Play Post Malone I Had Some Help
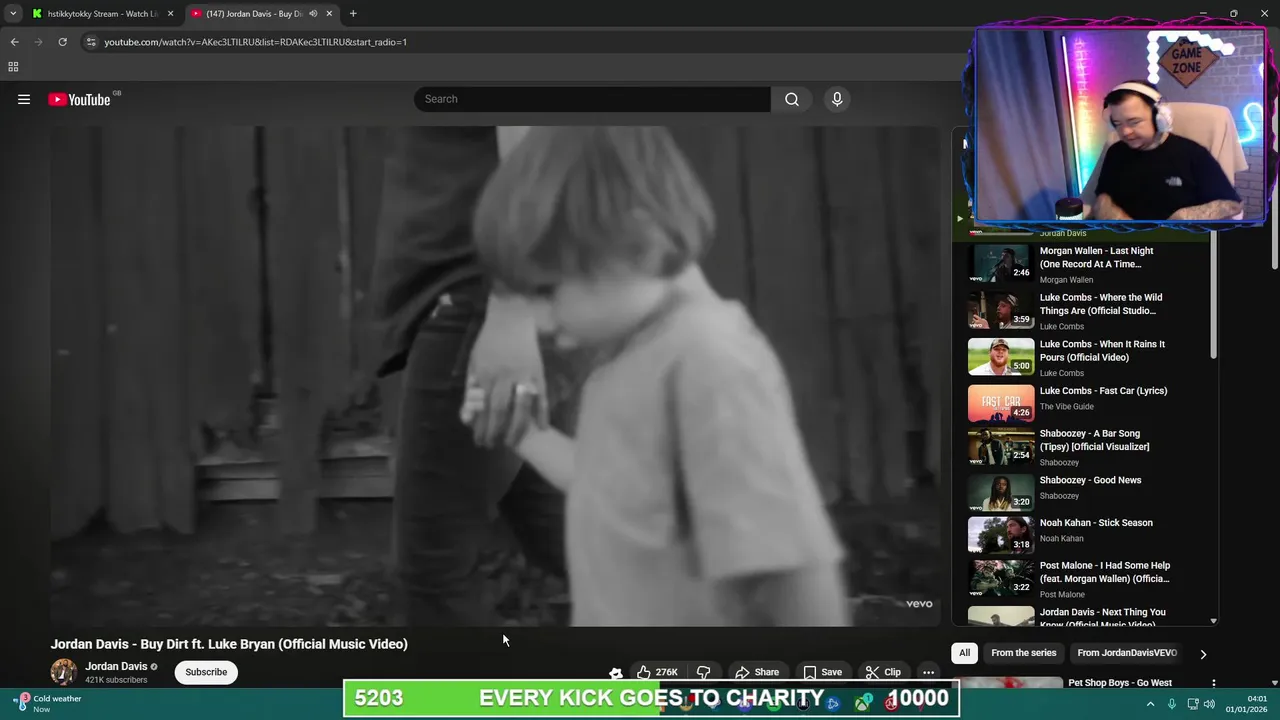Image resolution: width=1280 pixels, height=720 pixels. click(x=1001, y=578)
